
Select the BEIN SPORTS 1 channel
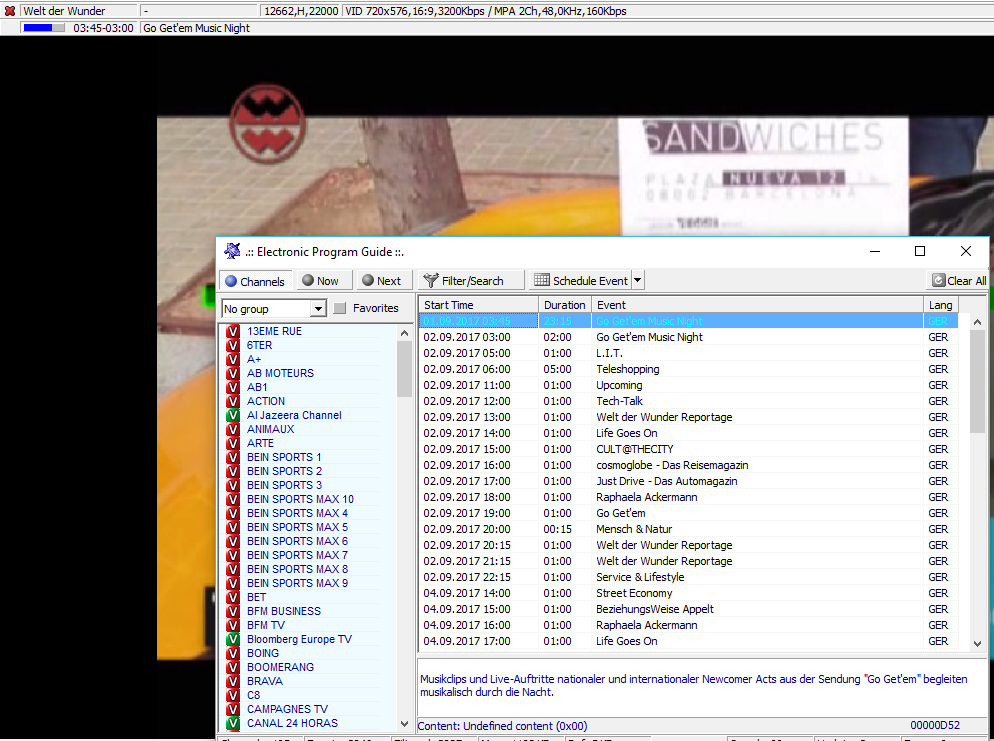pyautogui.click(x=284, y=457)
